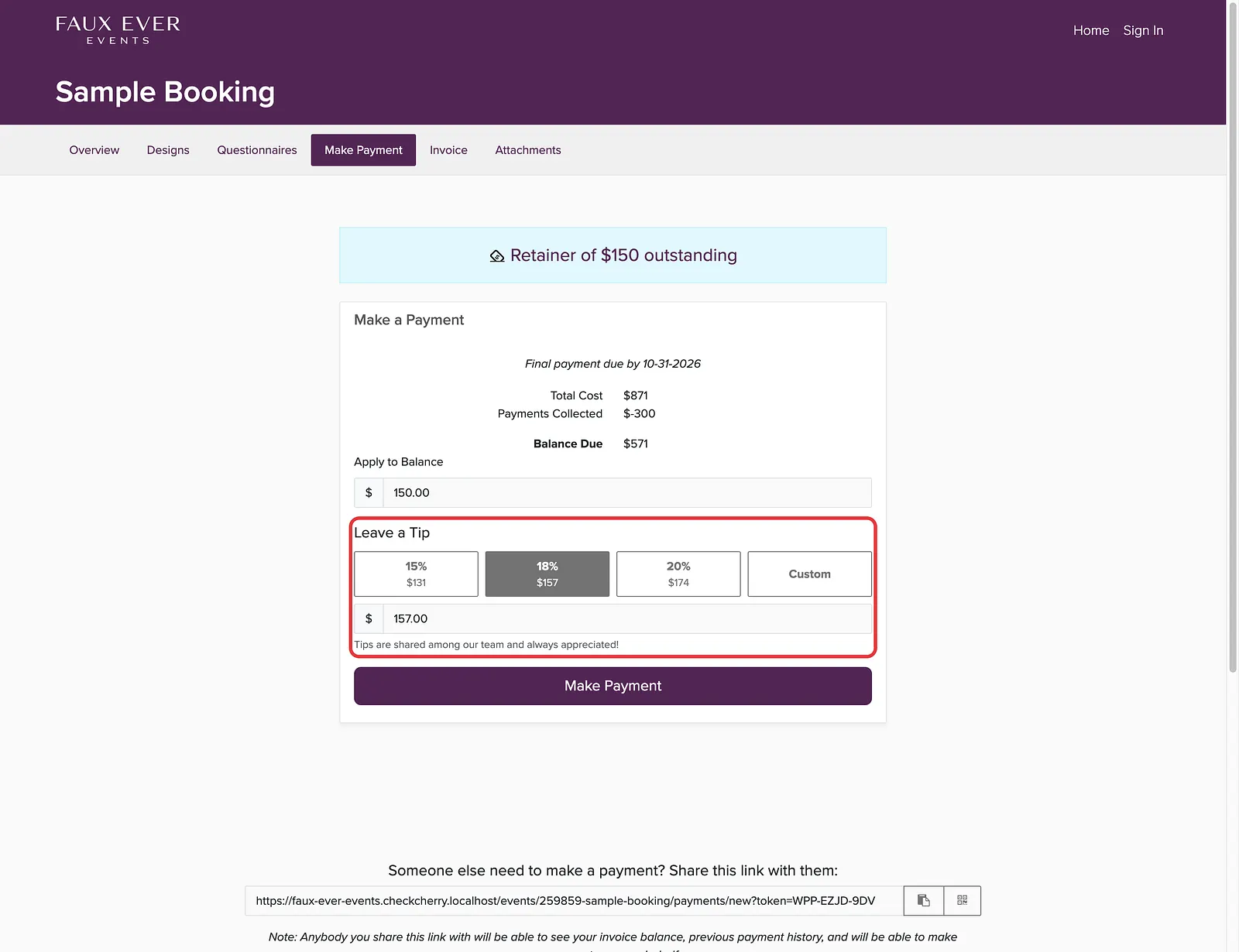Screen dimensions: 1239x952
Task: Copy the payment share link icon
Action: [923, 900]
